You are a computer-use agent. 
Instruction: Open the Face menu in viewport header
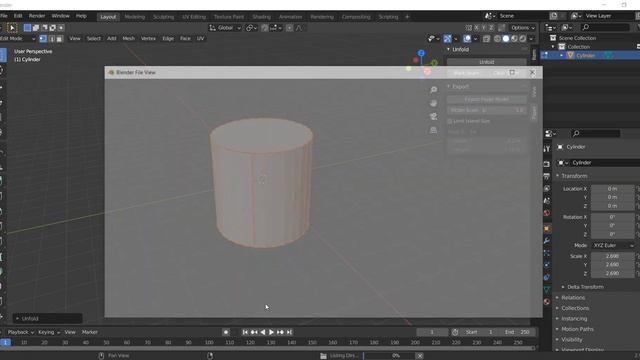click(185, 38)
